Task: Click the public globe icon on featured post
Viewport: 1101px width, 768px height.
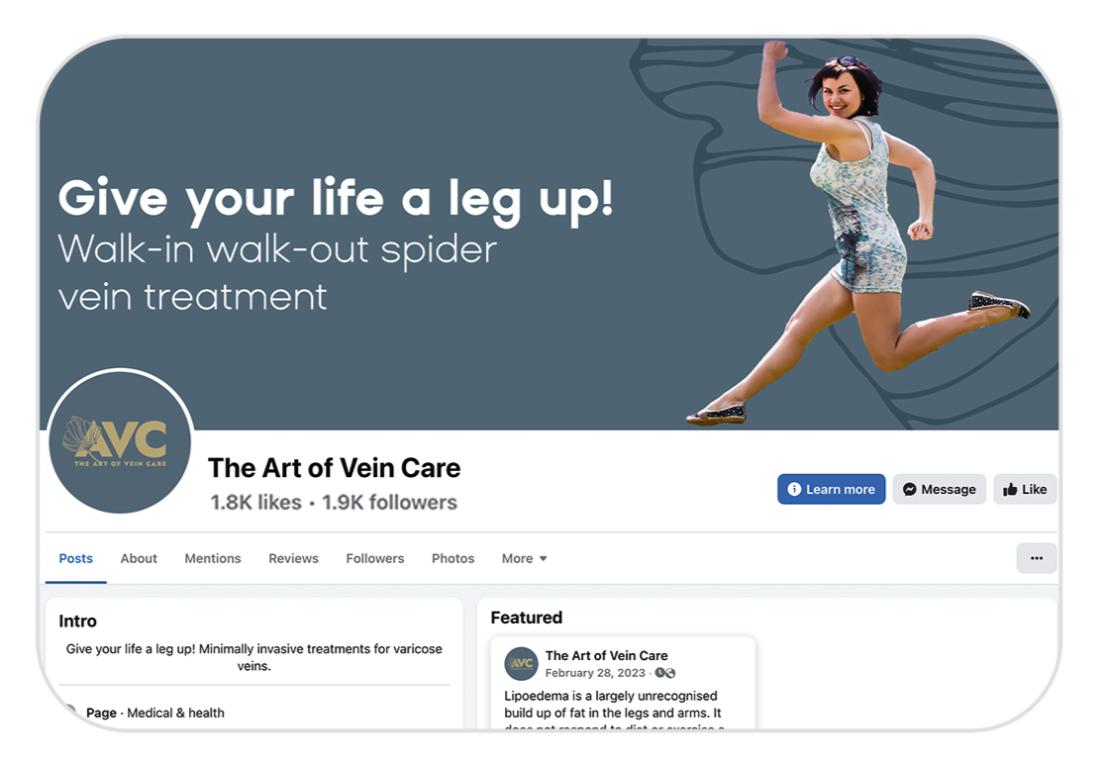Action: point(666,673)
